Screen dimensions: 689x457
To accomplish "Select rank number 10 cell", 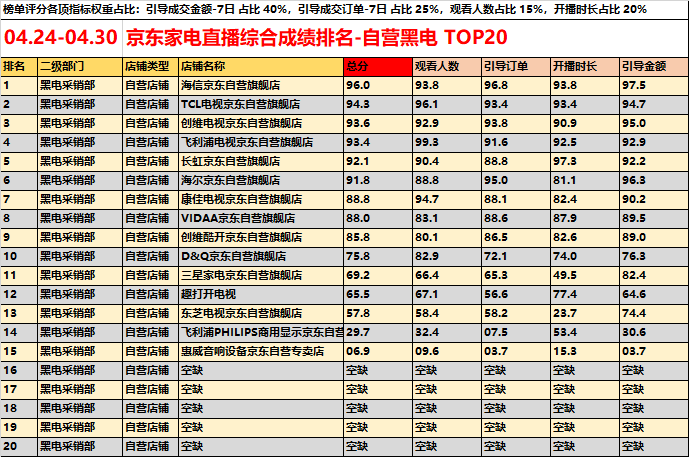I will (19, 256).
